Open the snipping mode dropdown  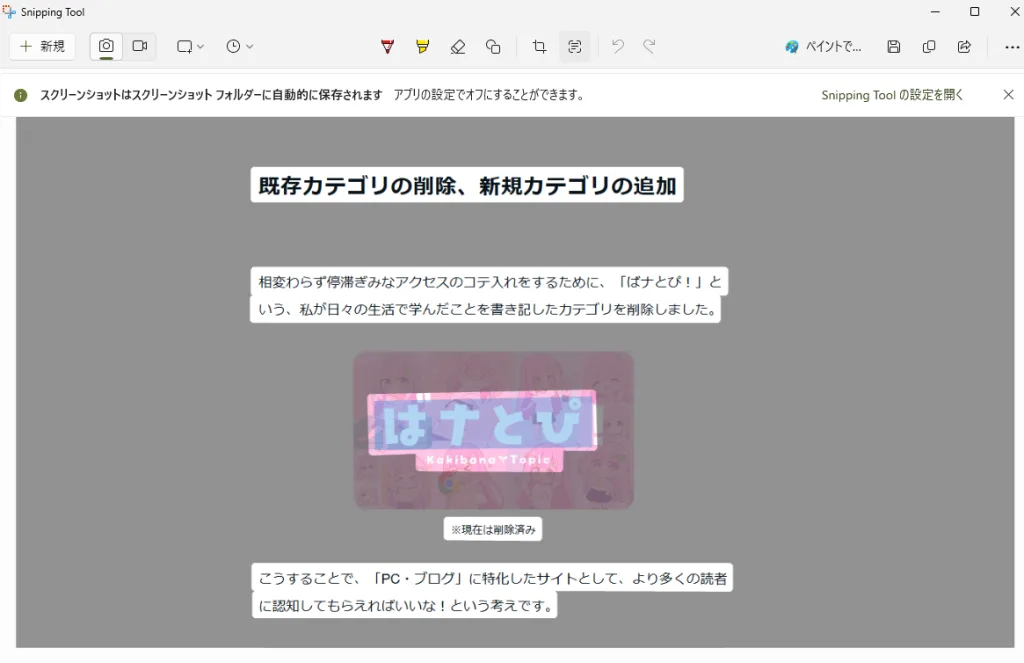coord(188,46)
